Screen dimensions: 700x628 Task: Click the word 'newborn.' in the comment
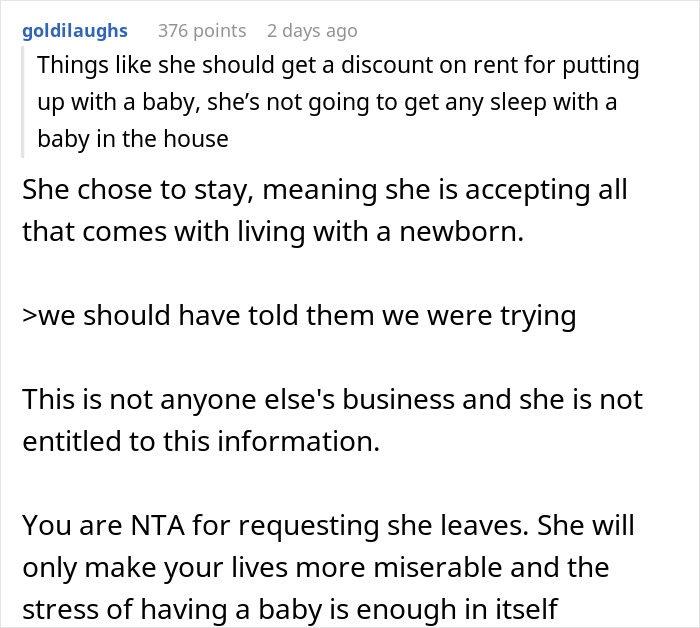[462, 232]
